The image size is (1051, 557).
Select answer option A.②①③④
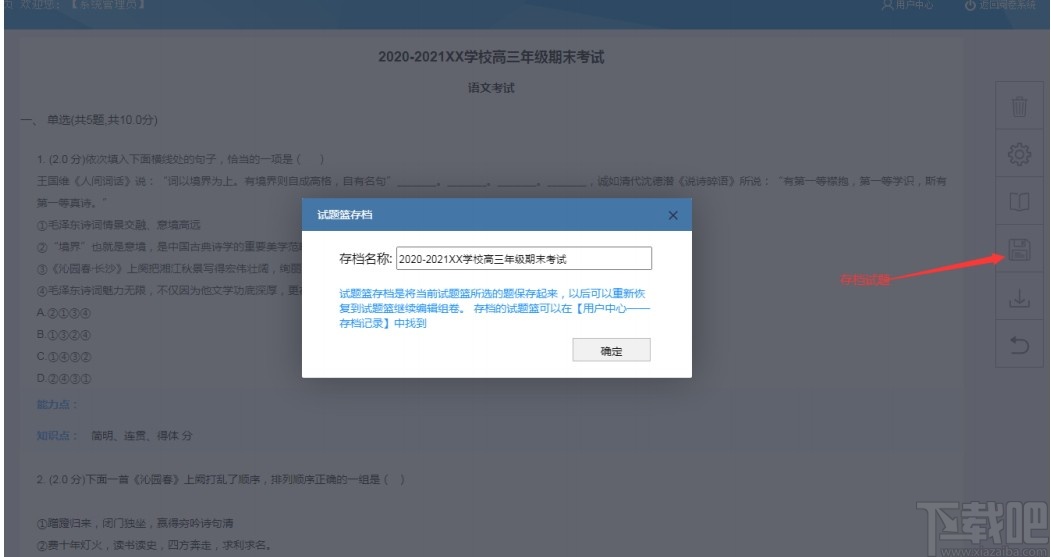pos(64,313)
